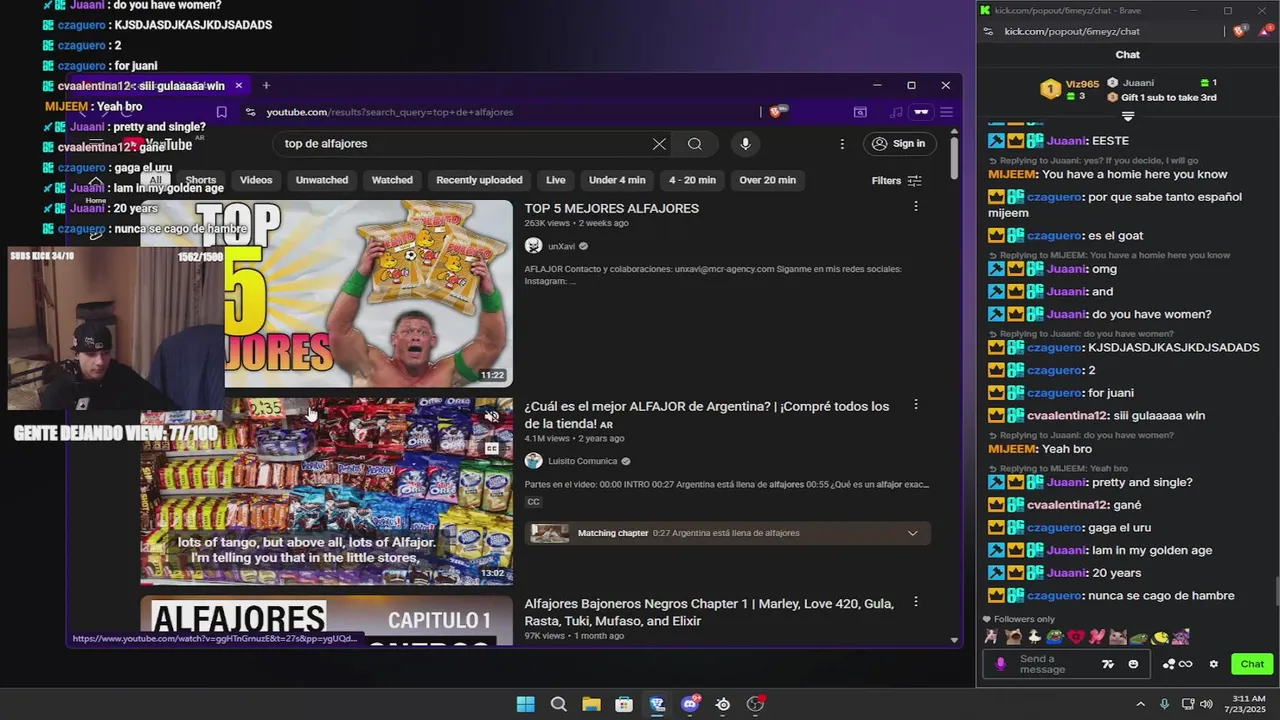
Task: Open more options for Alfajores Bajoneros Negros video
Action: coord(915,602)
